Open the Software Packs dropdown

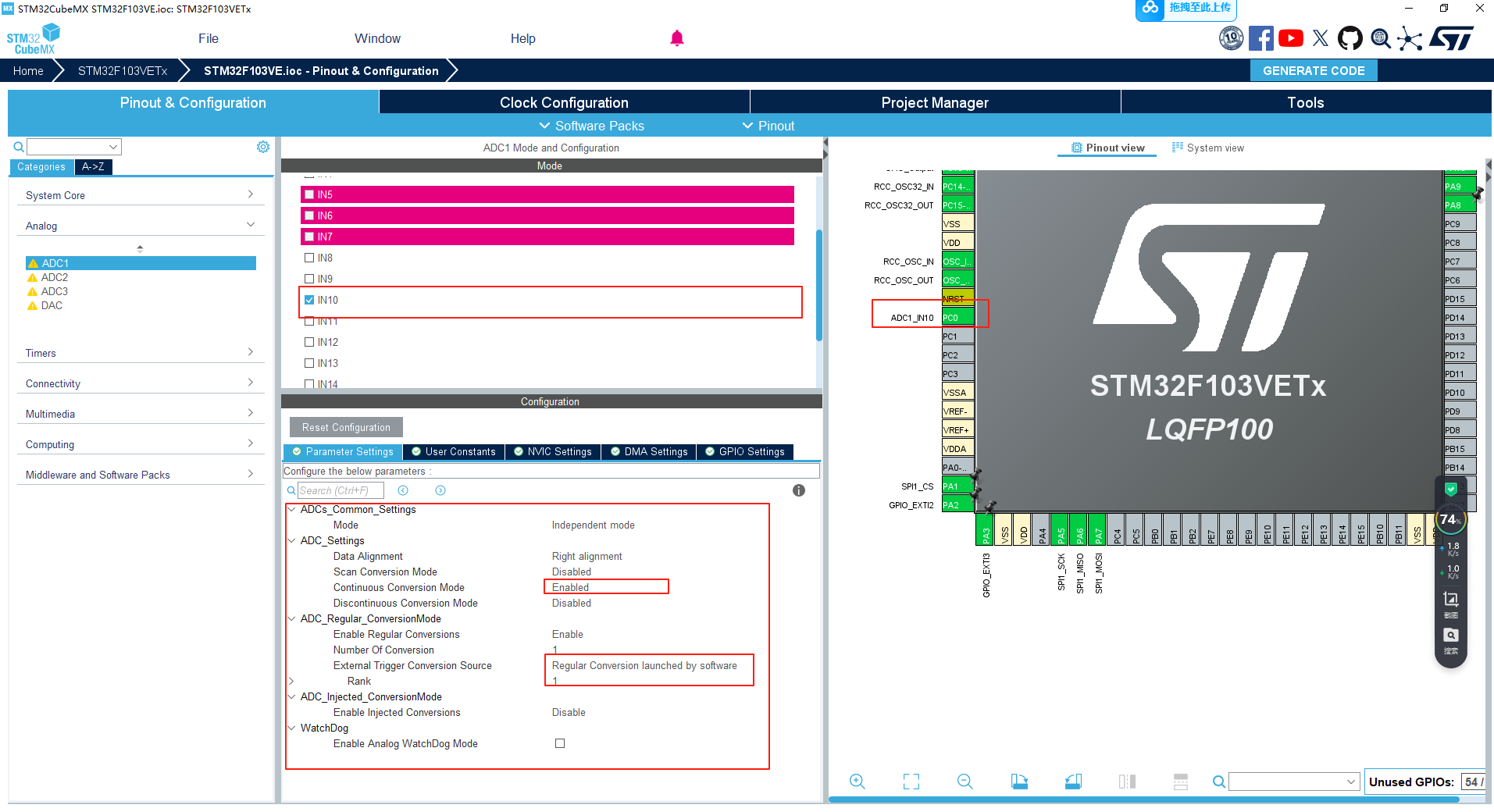click(592, 126)
